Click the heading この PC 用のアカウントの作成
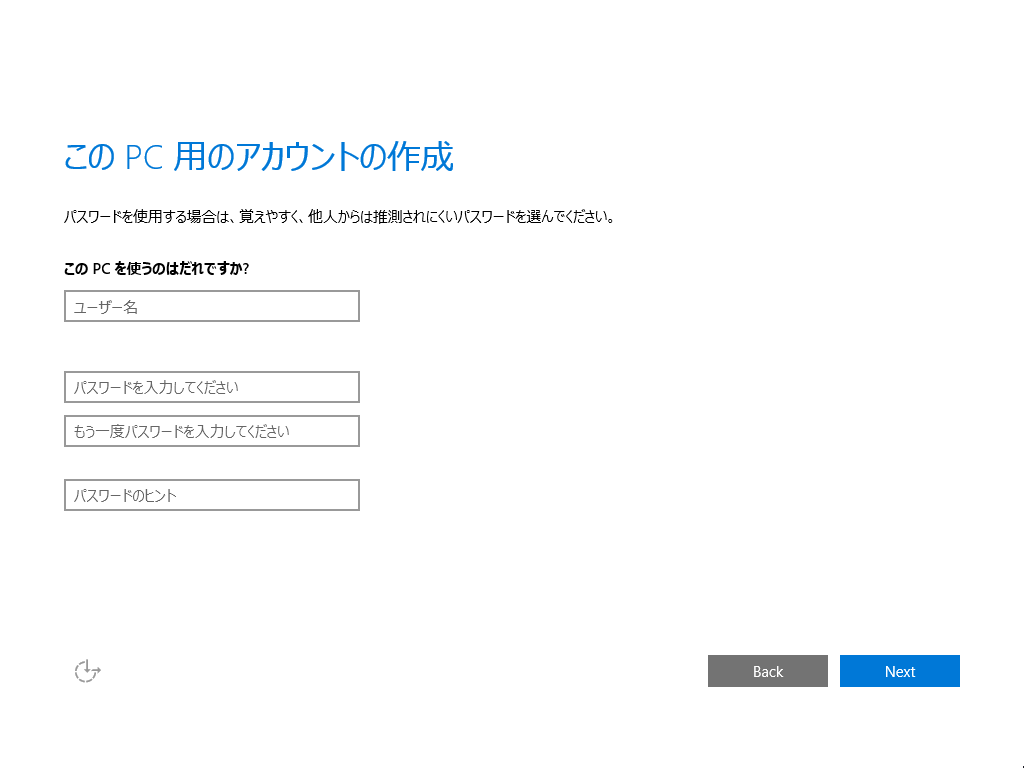 (x=259, y=157)
